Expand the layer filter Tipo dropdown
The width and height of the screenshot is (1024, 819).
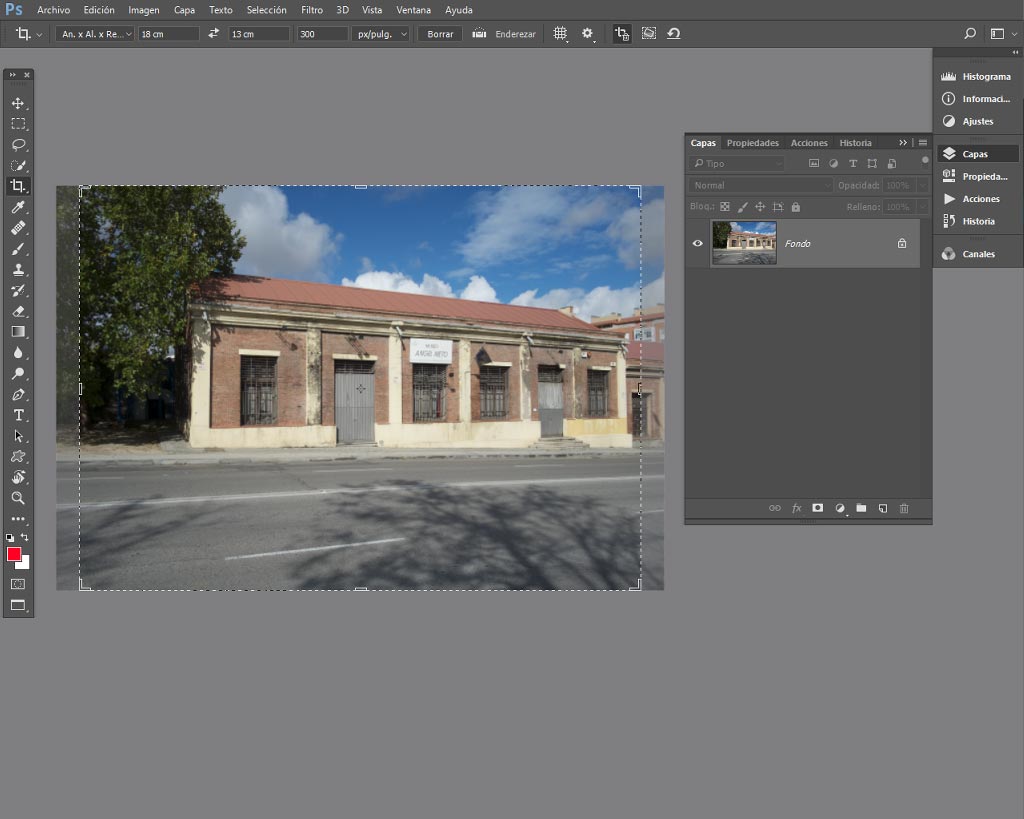click(x=736, y=163)
